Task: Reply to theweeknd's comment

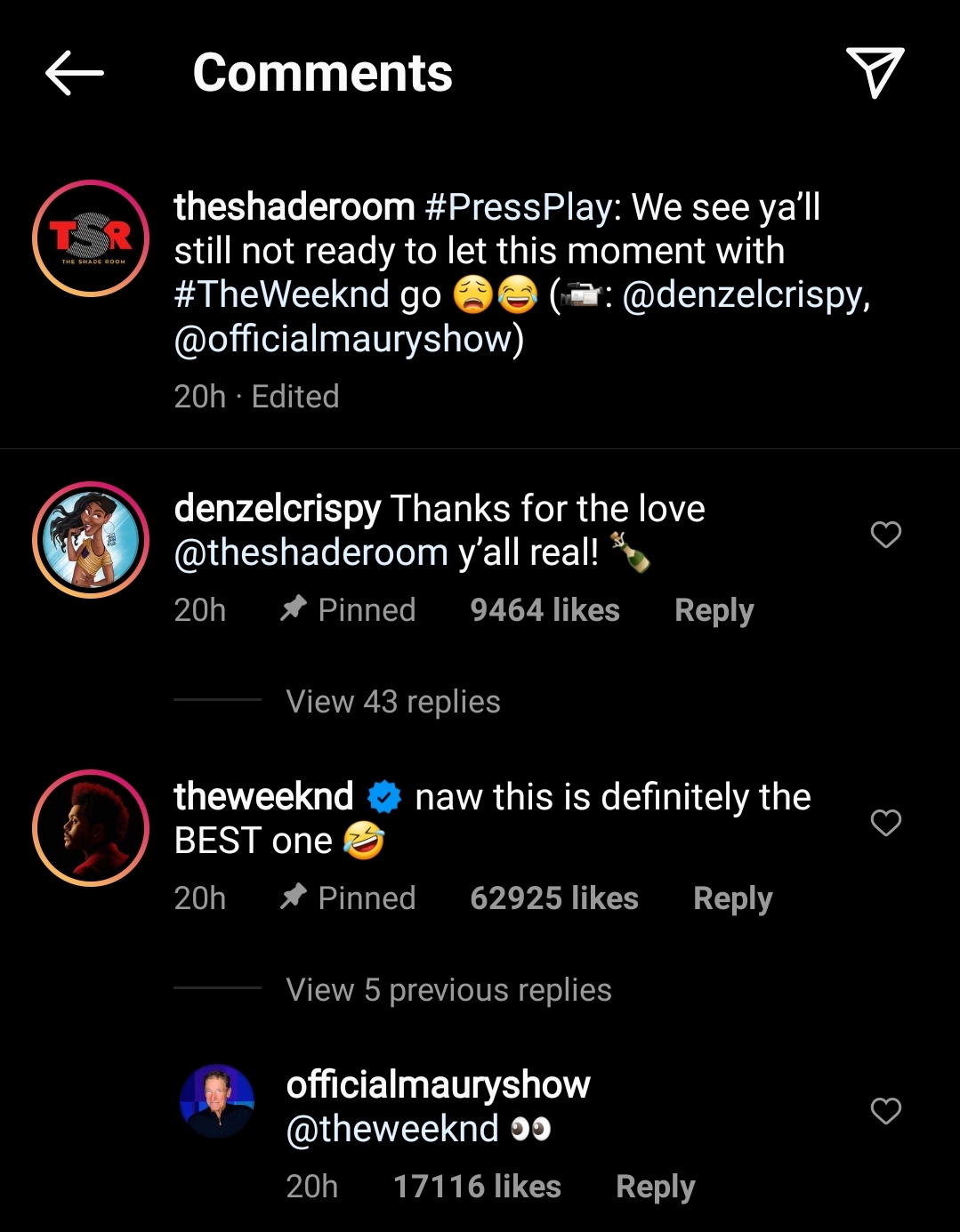Action: tap(732, 898)
